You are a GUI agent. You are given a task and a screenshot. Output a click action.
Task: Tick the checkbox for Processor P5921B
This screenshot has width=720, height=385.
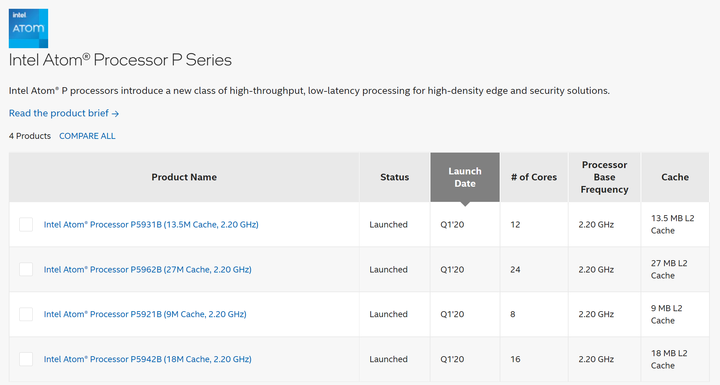click(26, 314)
